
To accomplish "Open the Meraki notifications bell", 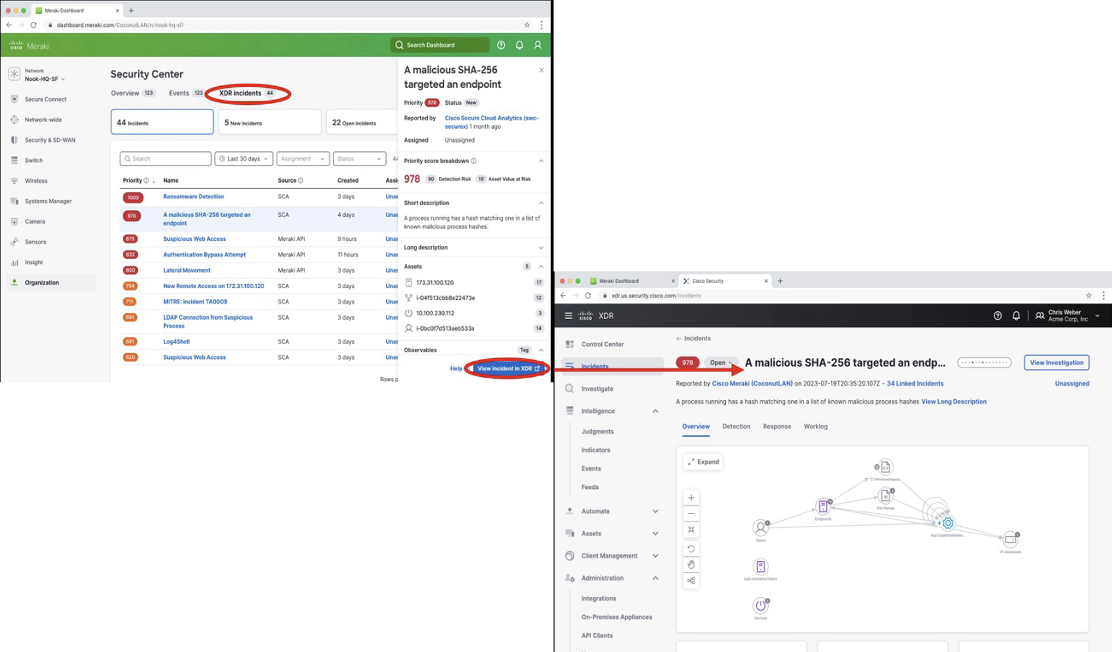I will (x=519, y=45).
